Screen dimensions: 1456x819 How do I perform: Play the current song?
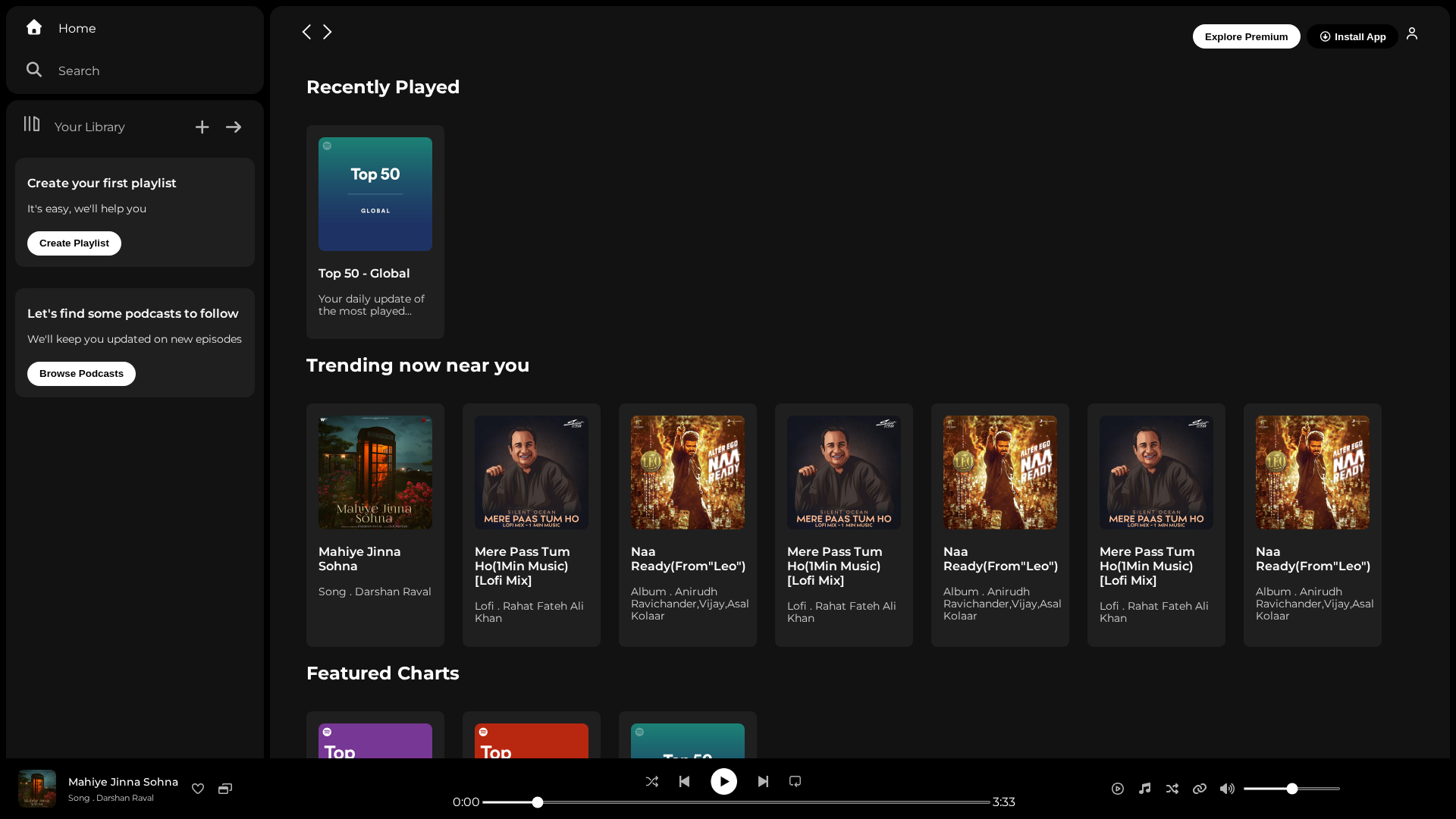point(723,781)
